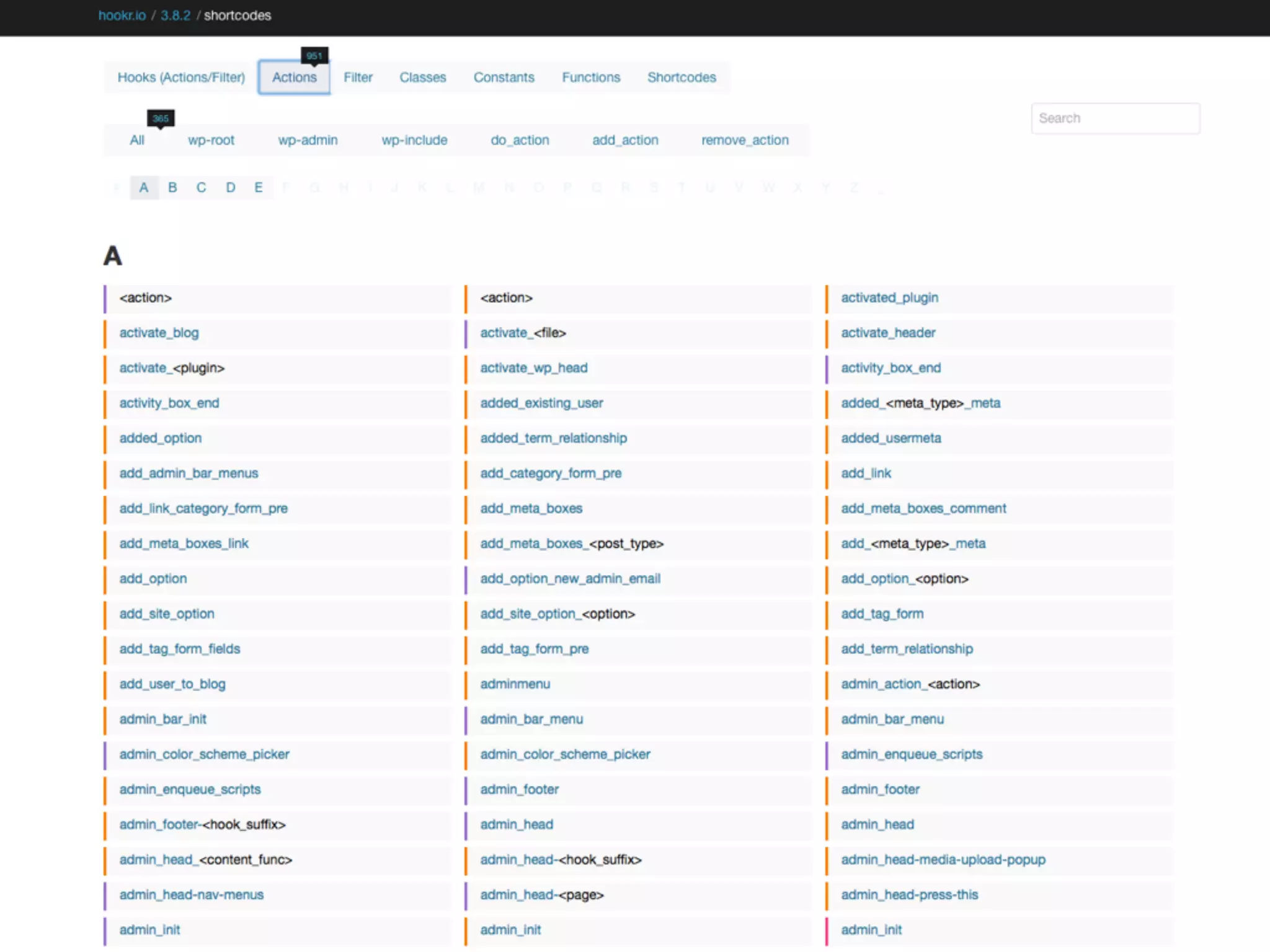Screen dimensions: 1270x952
Task: Filter hooks by remove_action
Action: click(744, 140)
